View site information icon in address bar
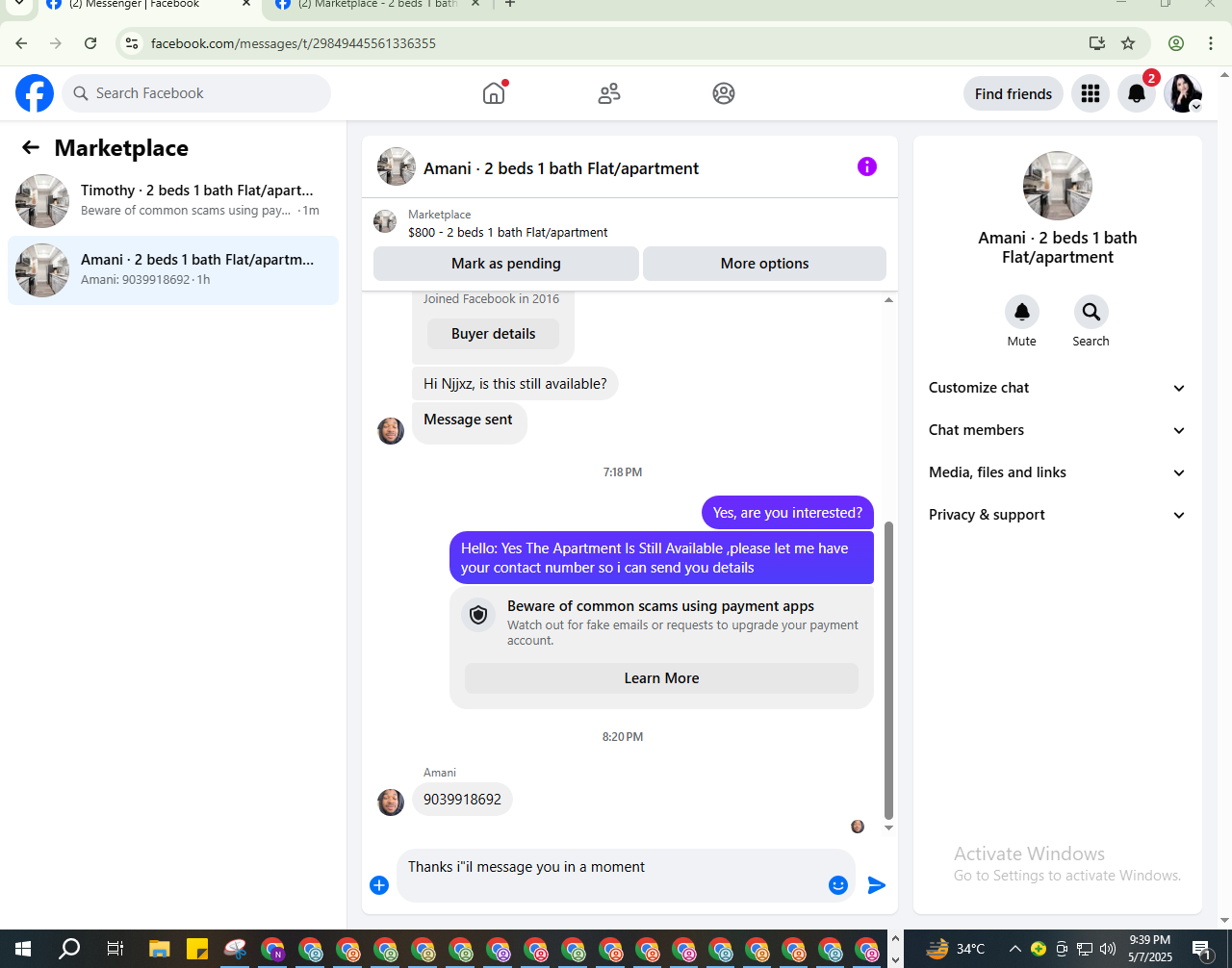Viewport: 1232px width, 968px height. (x=133, y=43)
